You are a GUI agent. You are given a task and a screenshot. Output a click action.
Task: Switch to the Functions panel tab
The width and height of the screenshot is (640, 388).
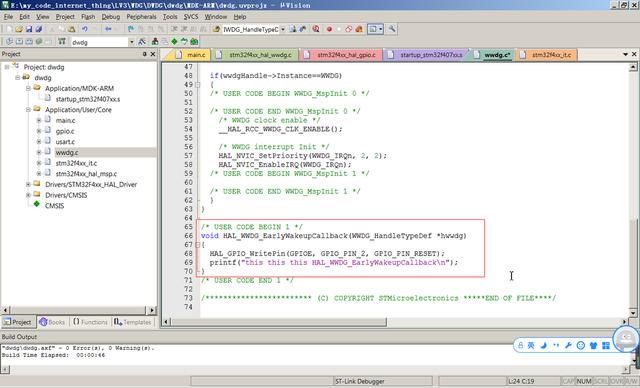pos(90,322)
